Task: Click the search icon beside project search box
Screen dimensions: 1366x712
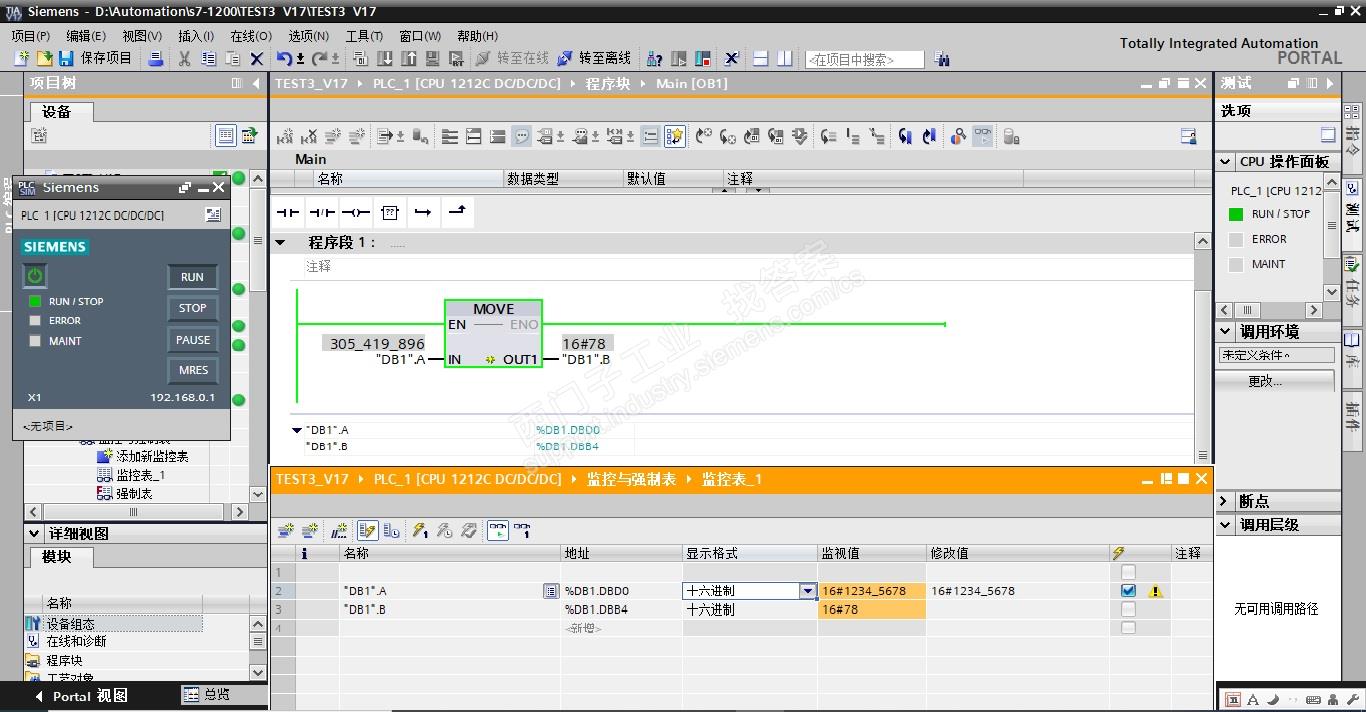Action: [x=941, y=59]
